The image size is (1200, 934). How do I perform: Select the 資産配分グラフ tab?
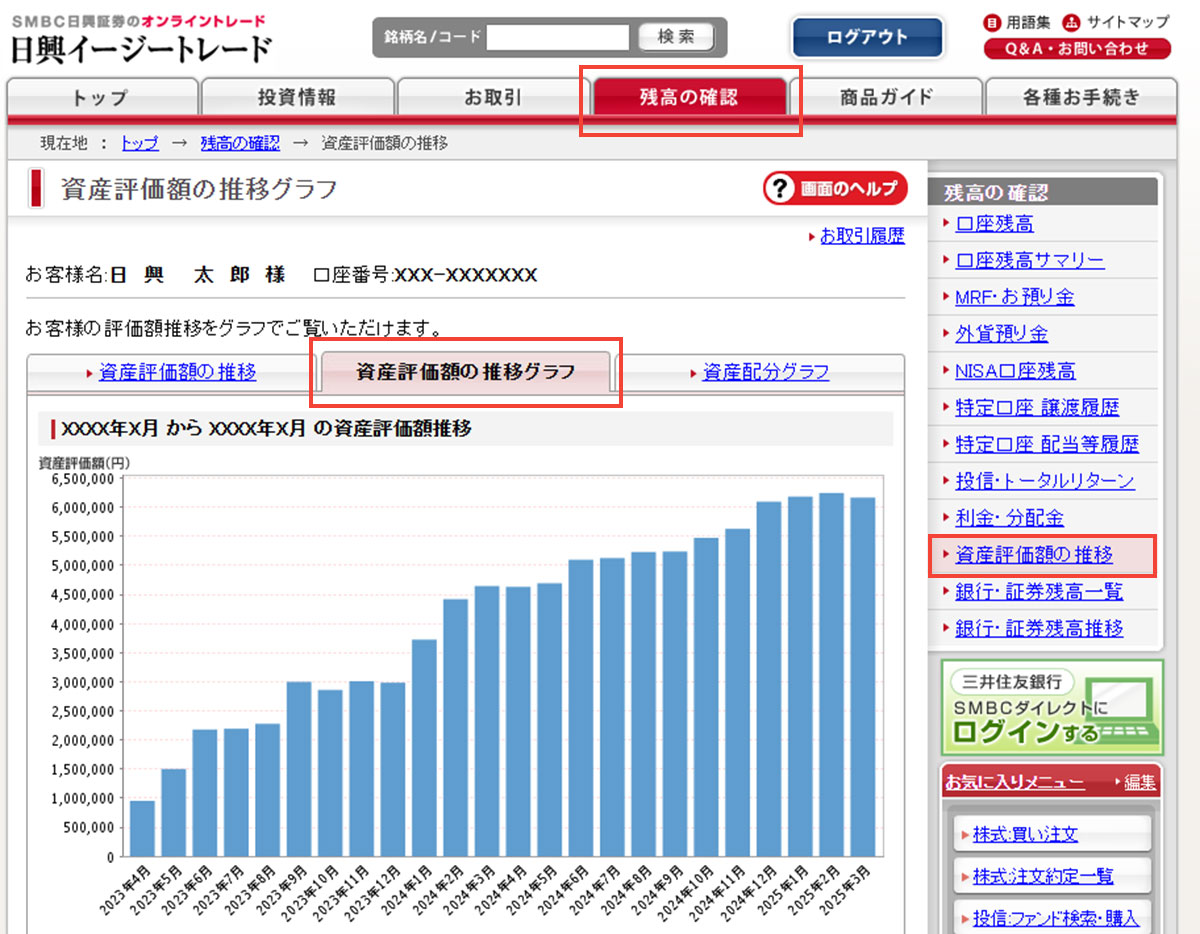click(x=765, y=373)
